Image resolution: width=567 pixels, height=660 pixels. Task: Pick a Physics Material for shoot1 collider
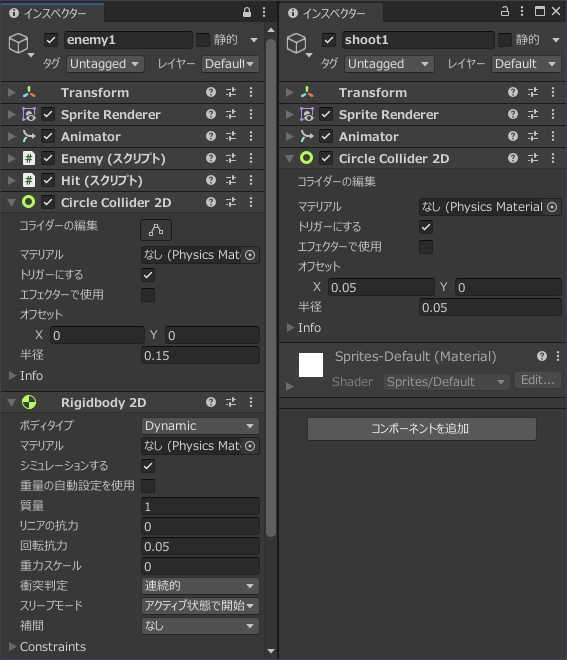click(552, 207)
